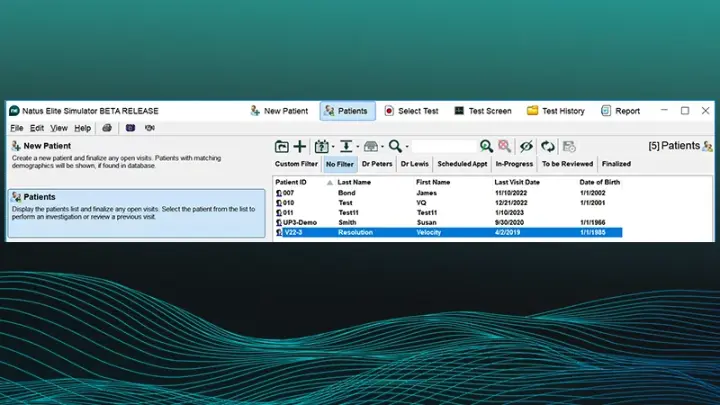Switch to the Report tab
Image resolution: width=720 pixels, height=405 pixels.
[x=620, y=111]
